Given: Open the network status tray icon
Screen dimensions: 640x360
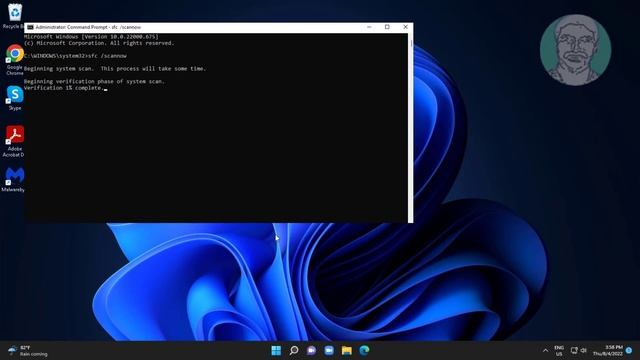Looking at the screenshot, I should [574, 350].
